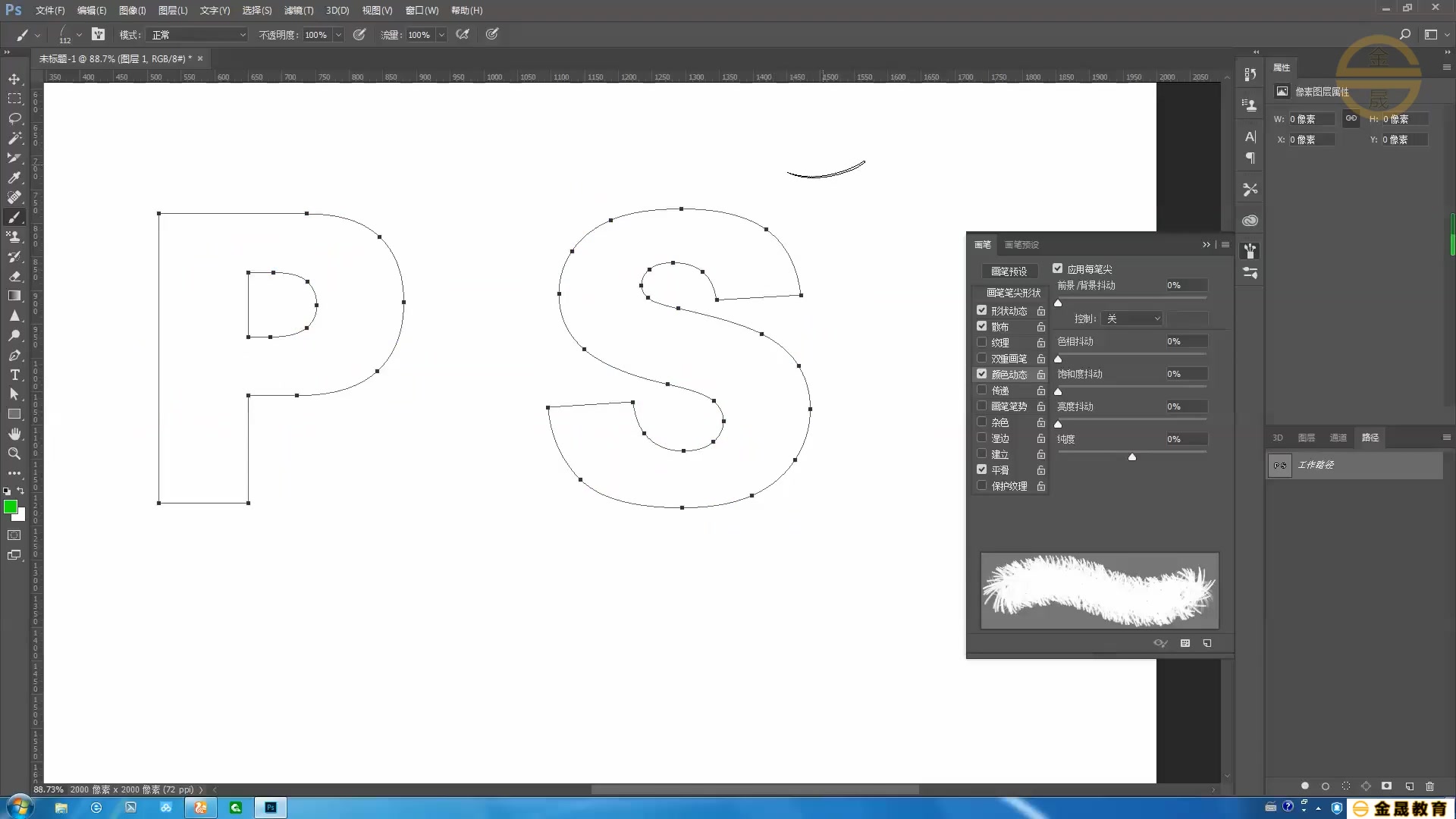Viewport: 1456px width, 819px height.
Task: Select 画笔笔尖形状 option
Action: pos(1013,293)
